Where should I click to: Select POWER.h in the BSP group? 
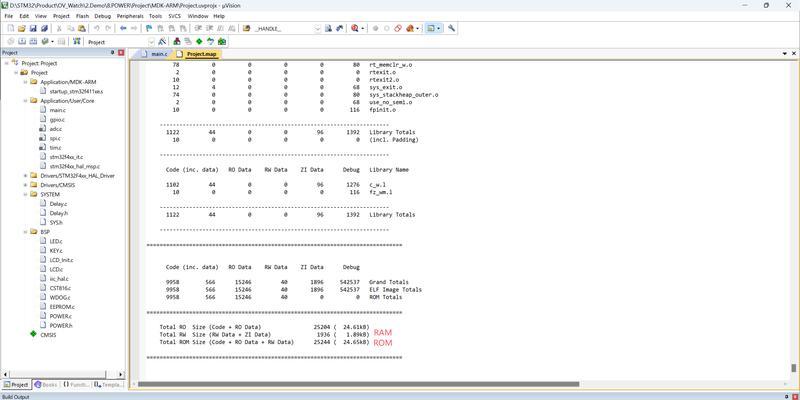(x=61, y=325)
